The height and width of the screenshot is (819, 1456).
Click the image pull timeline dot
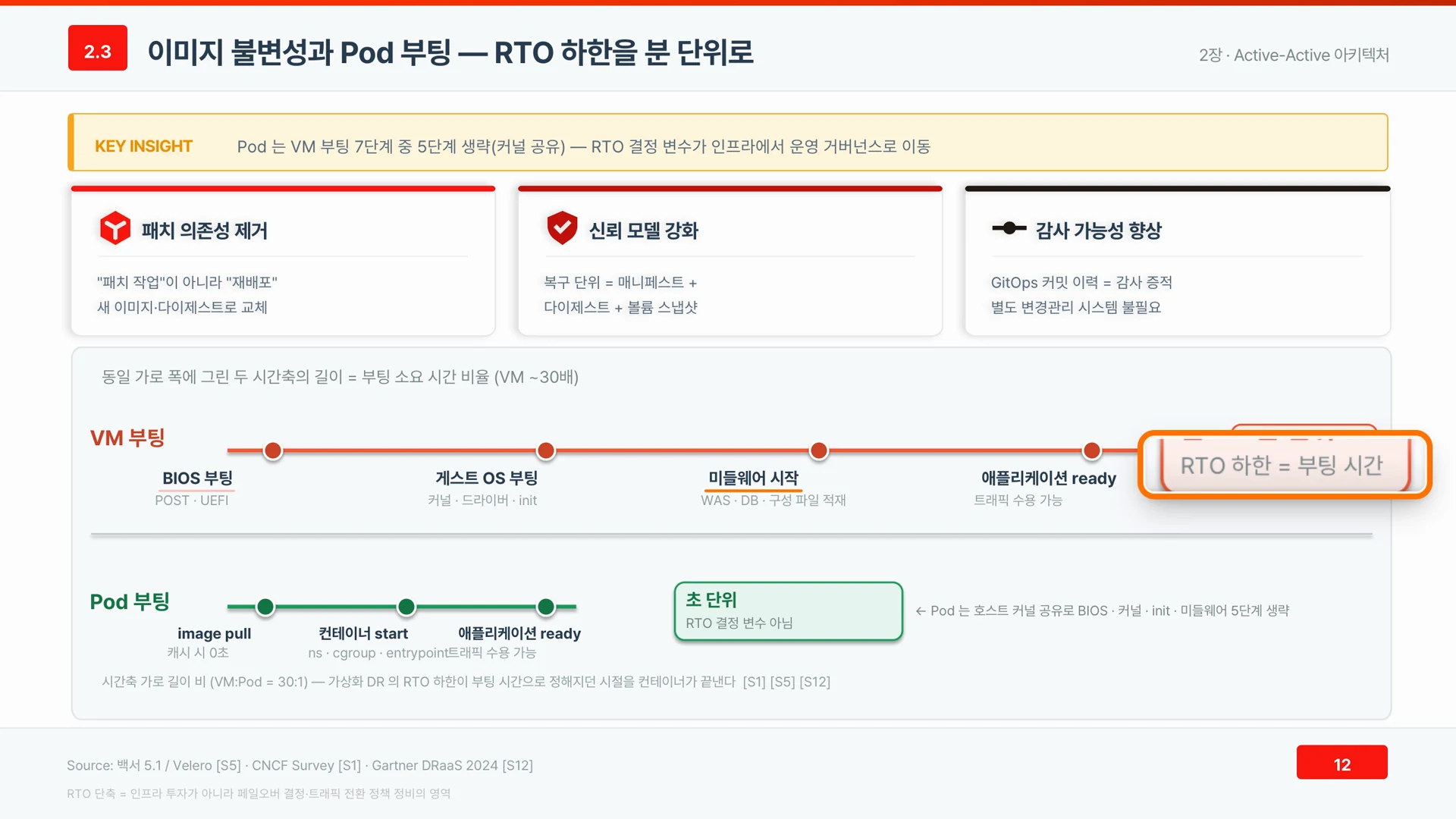point(265,607)
